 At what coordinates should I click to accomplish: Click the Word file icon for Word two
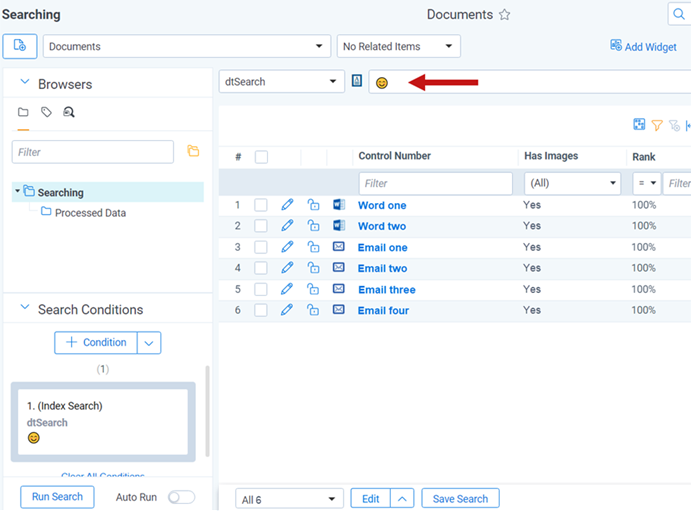coord(338,225)
